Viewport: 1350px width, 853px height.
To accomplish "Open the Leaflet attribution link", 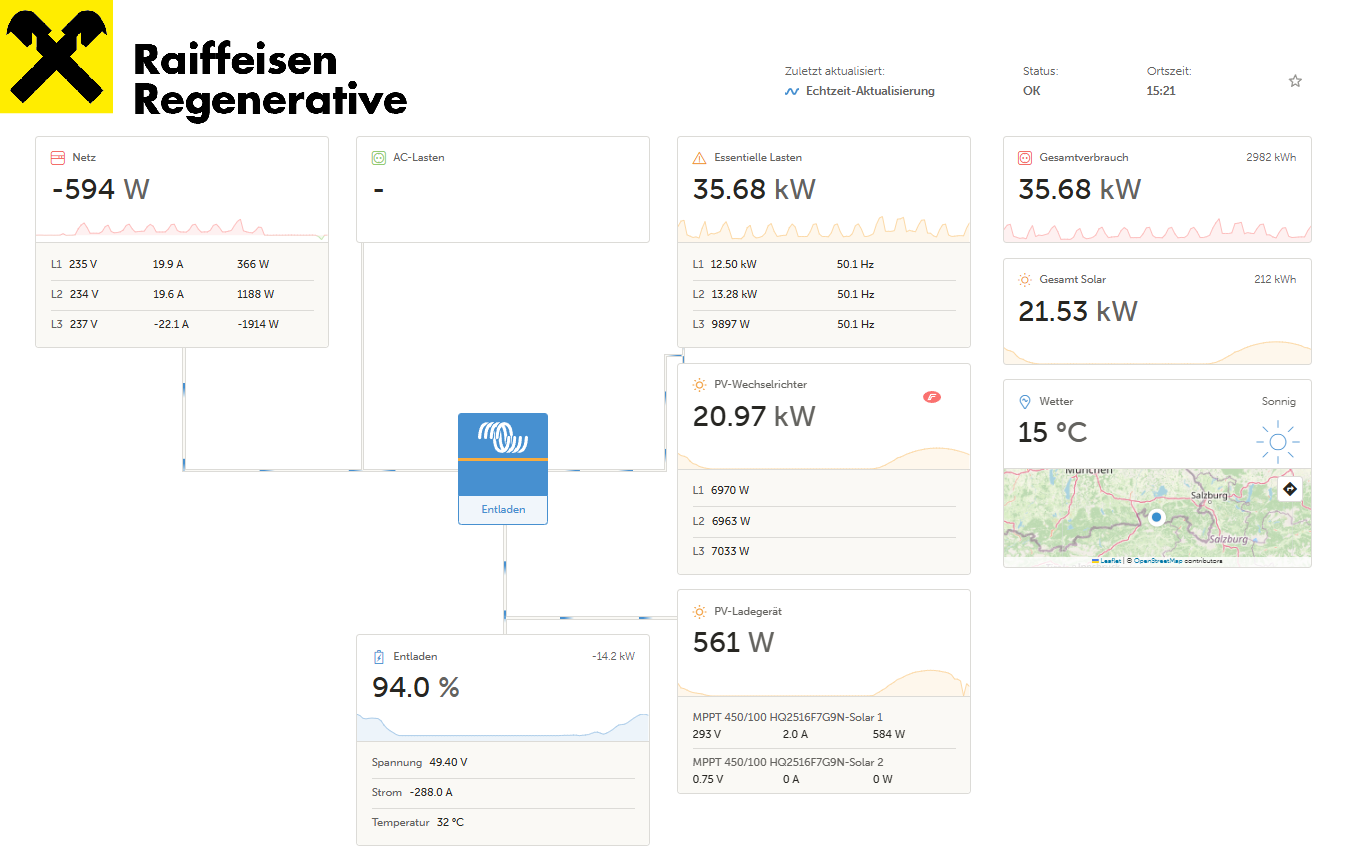I will tap(1110, 561).
